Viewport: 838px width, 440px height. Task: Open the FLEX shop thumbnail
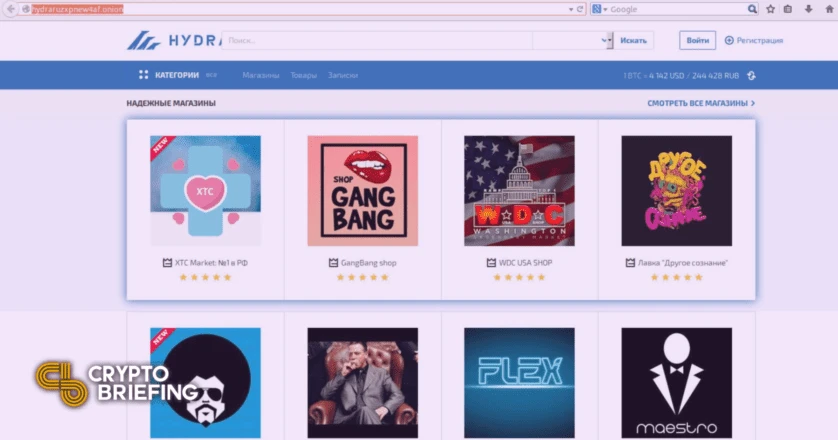tap(519, 383)
